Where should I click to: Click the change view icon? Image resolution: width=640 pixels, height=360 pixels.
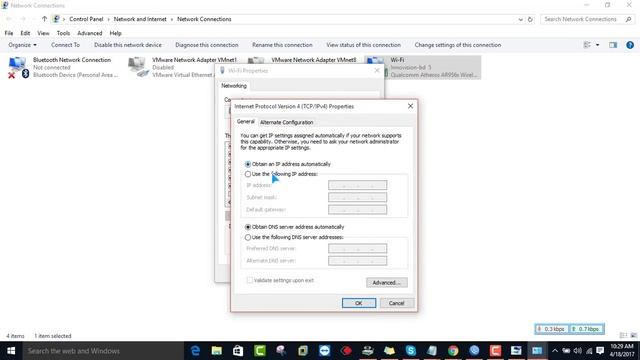pos(587,45)
